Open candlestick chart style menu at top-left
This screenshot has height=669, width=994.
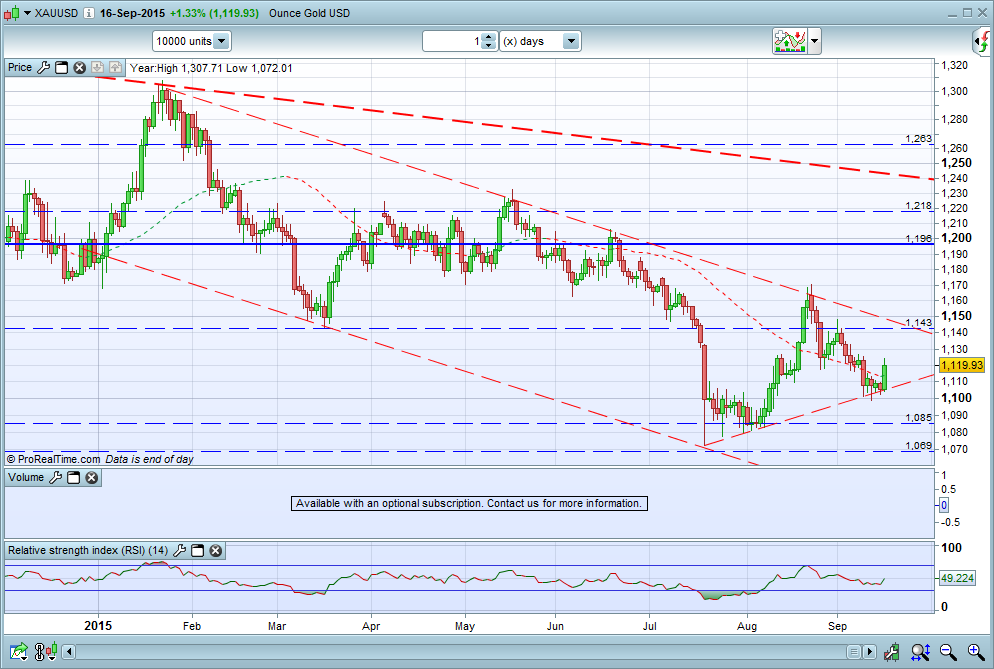click(17, 13)
